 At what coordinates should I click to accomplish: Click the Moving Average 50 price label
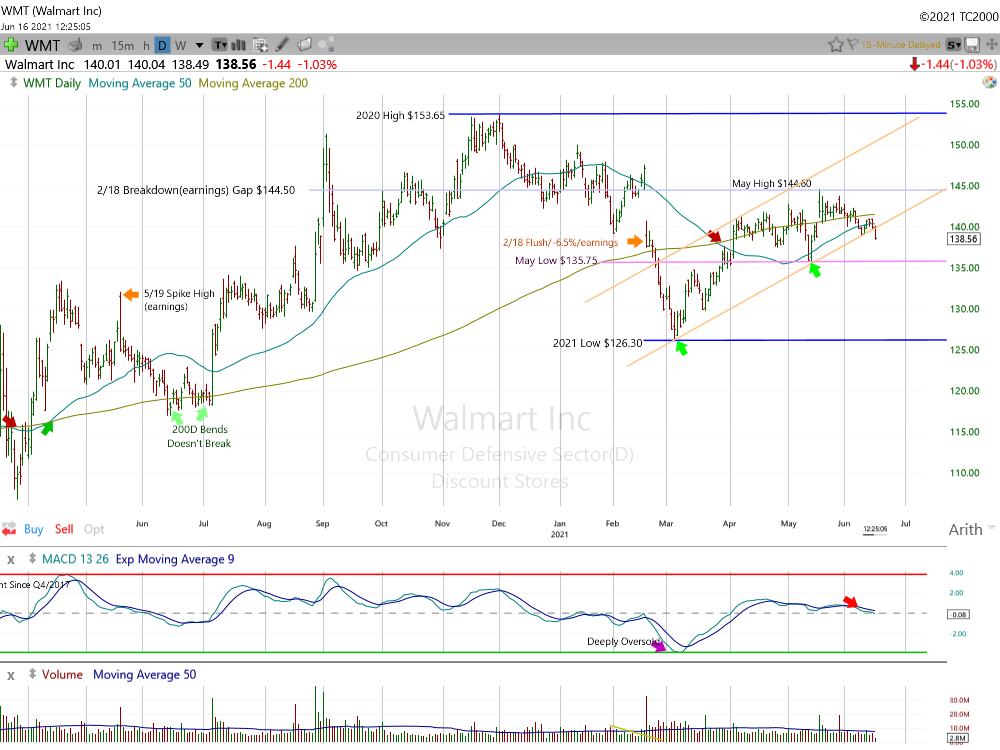coord(140,83)
